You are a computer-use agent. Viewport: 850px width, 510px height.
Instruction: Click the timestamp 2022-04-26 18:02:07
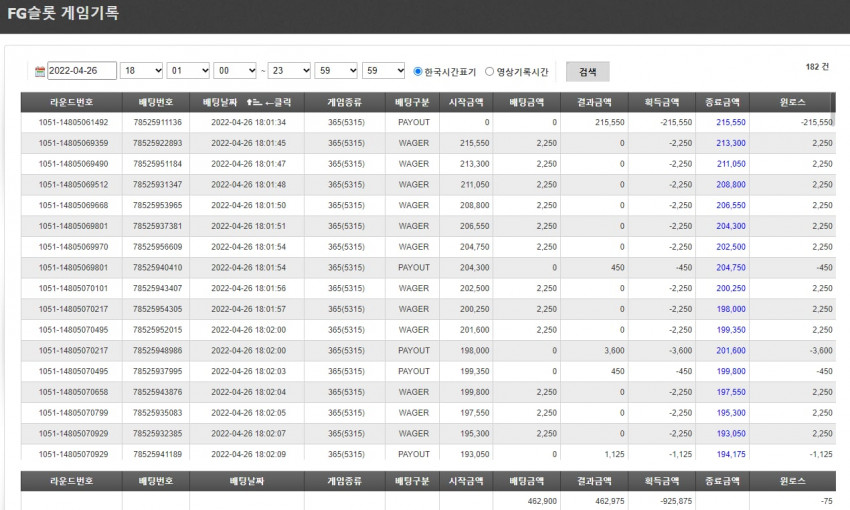(x=248, y=434)
